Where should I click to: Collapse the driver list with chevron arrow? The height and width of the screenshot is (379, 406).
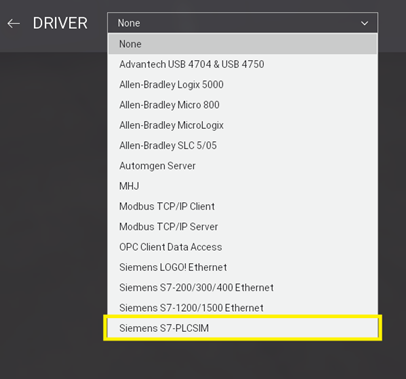click(365, 23)
